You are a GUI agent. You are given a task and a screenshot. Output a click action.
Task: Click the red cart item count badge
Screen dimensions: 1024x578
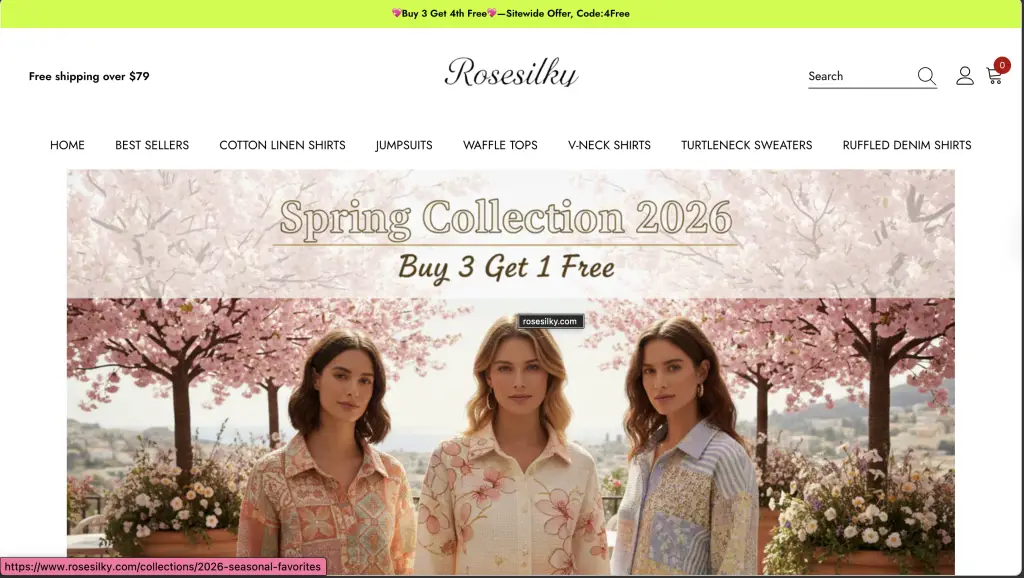point(1002,65)
